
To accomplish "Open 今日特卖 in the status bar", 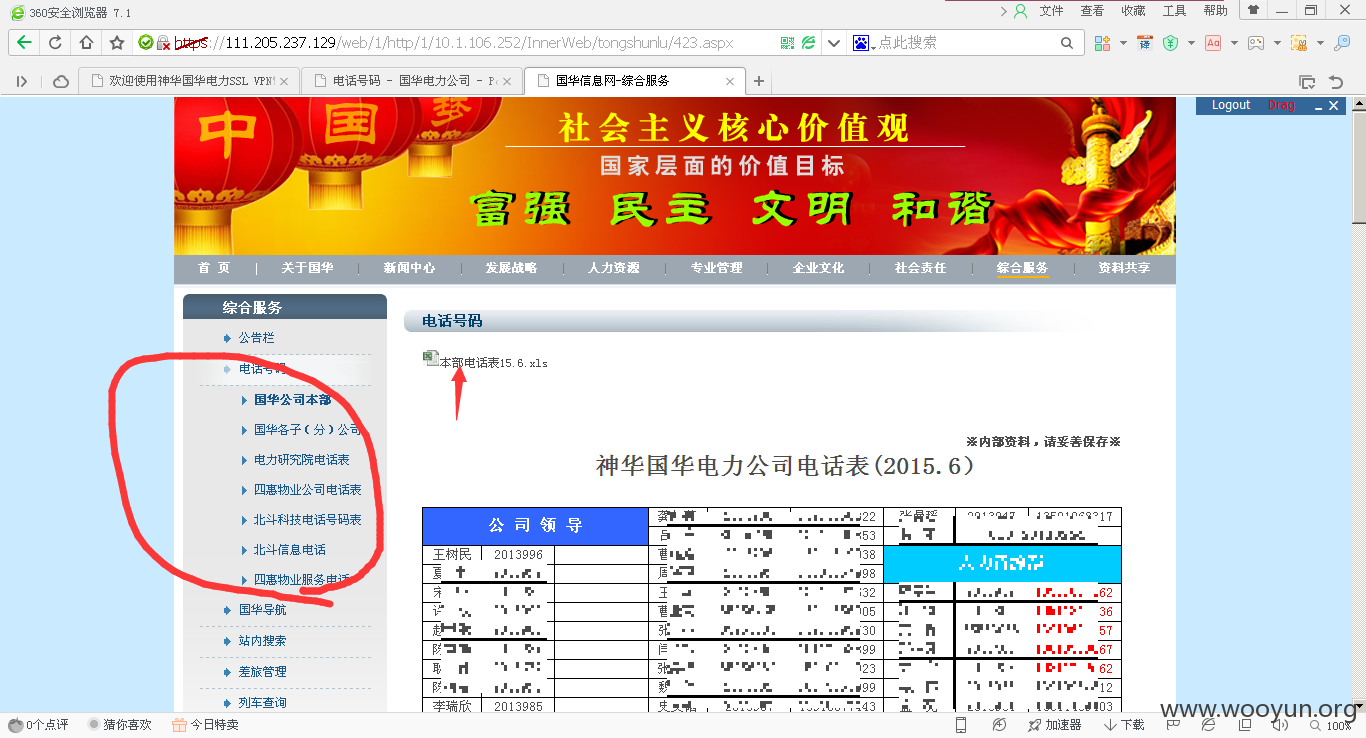I will [205, 725].
